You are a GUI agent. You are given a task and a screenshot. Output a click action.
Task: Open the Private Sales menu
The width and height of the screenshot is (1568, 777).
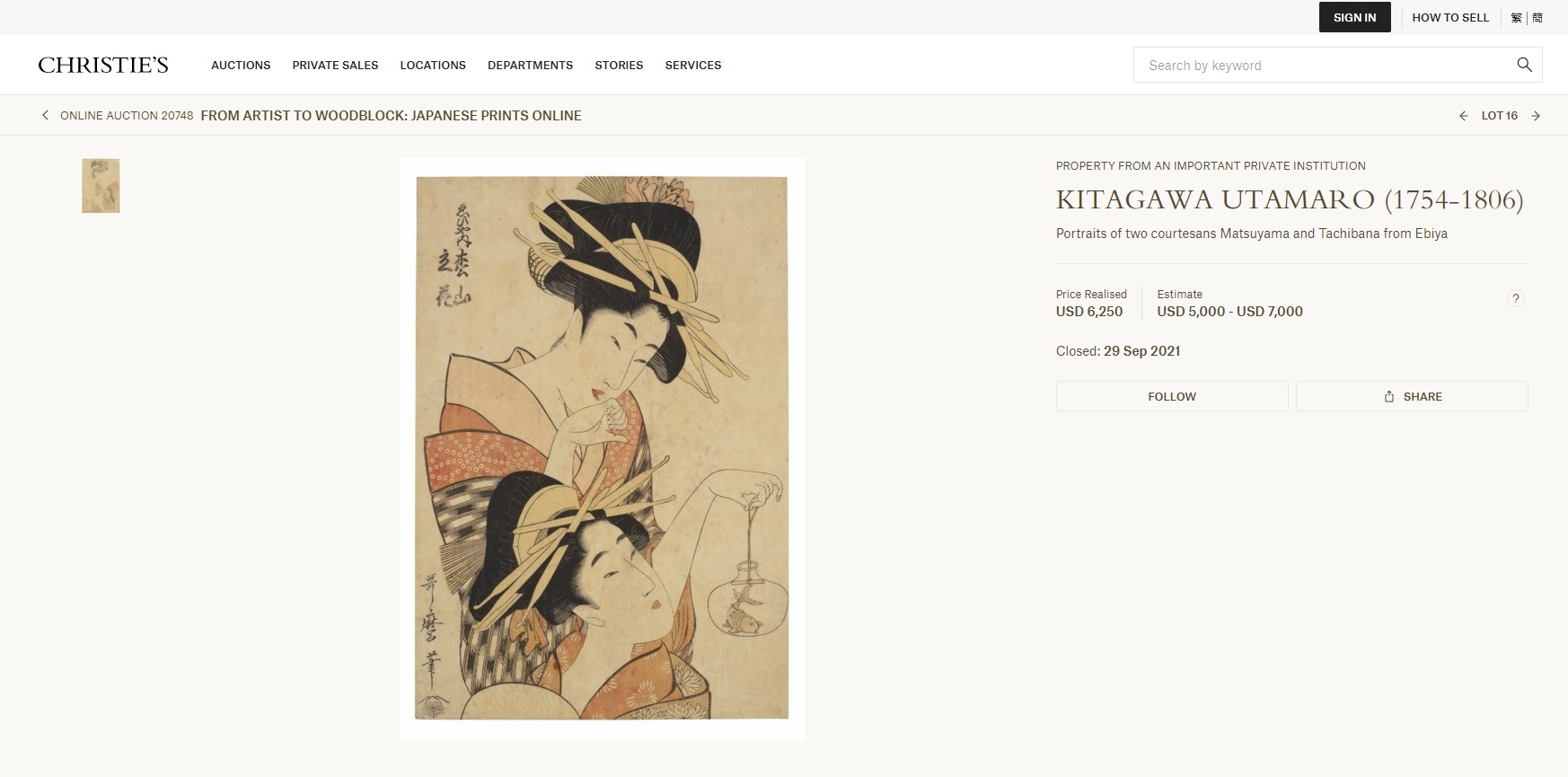click(x=335, y=65)
